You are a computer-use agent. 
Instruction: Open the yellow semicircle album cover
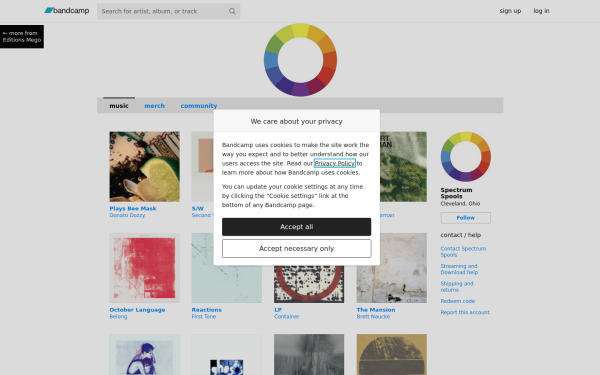tap(392, 355)
